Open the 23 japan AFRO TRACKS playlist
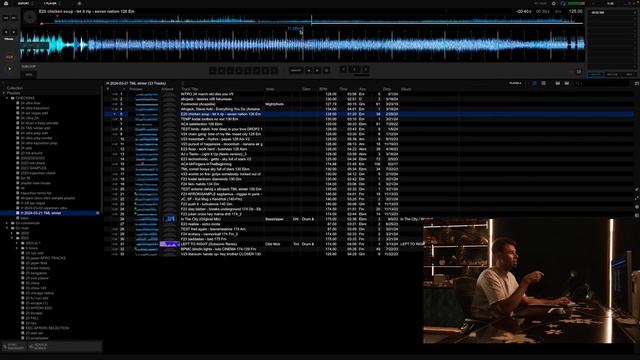Viewport: 640px width, 360px height. pos(46,258)
